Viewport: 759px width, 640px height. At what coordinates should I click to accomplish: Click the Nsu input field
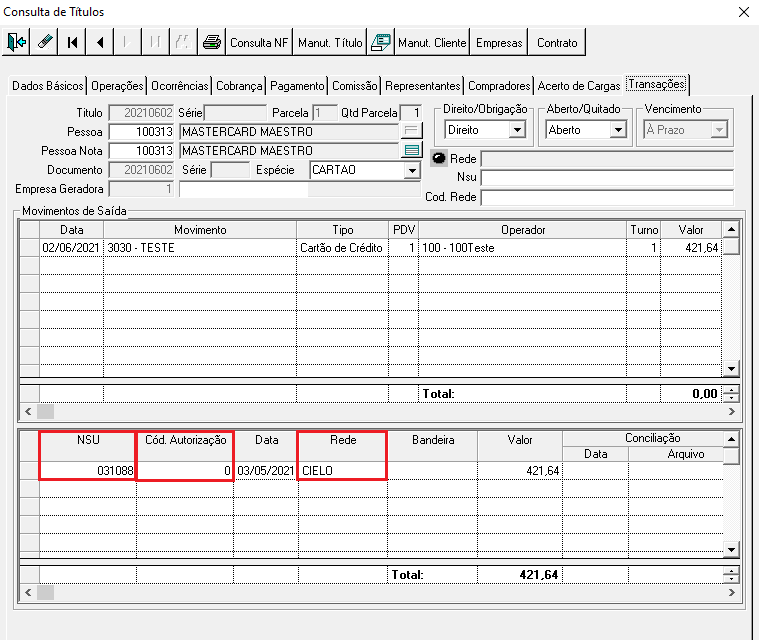607,177
